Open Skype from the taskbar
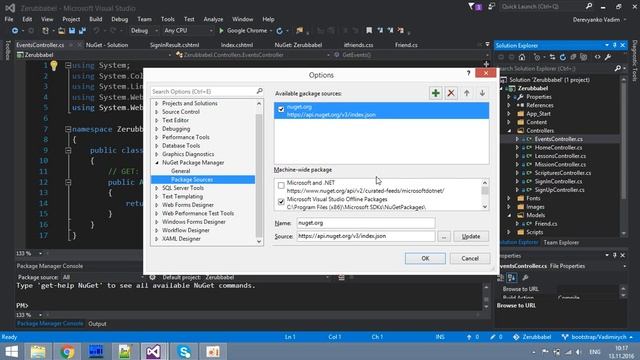The width and height of the screenshot is (640, 360). click(184, 351)
